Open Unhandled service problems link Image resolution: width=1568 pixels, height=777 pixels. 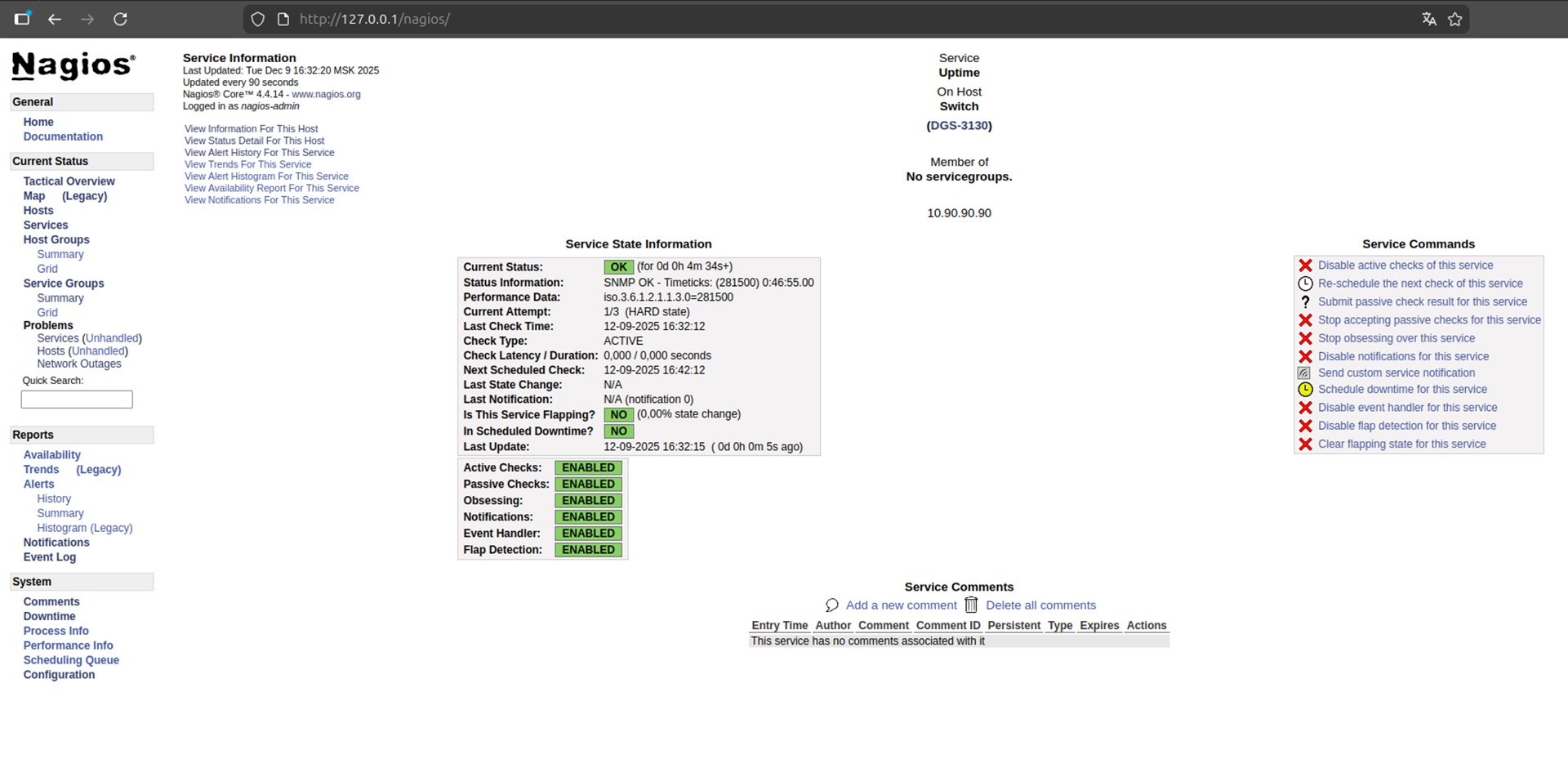[x=112, y=338]
